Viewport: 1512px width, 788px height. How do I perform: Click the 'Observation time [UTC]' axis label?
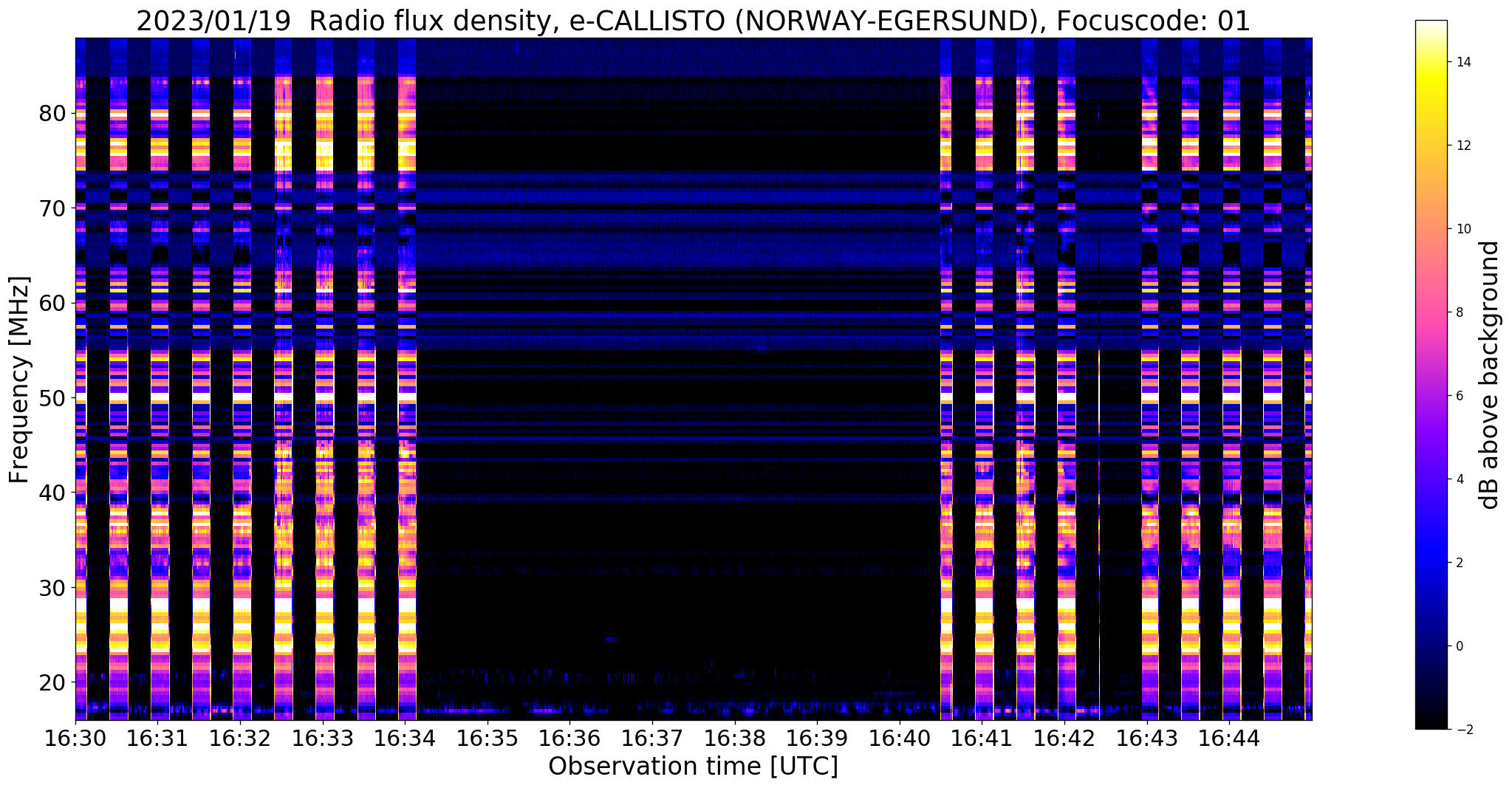(x=693, y=767)
